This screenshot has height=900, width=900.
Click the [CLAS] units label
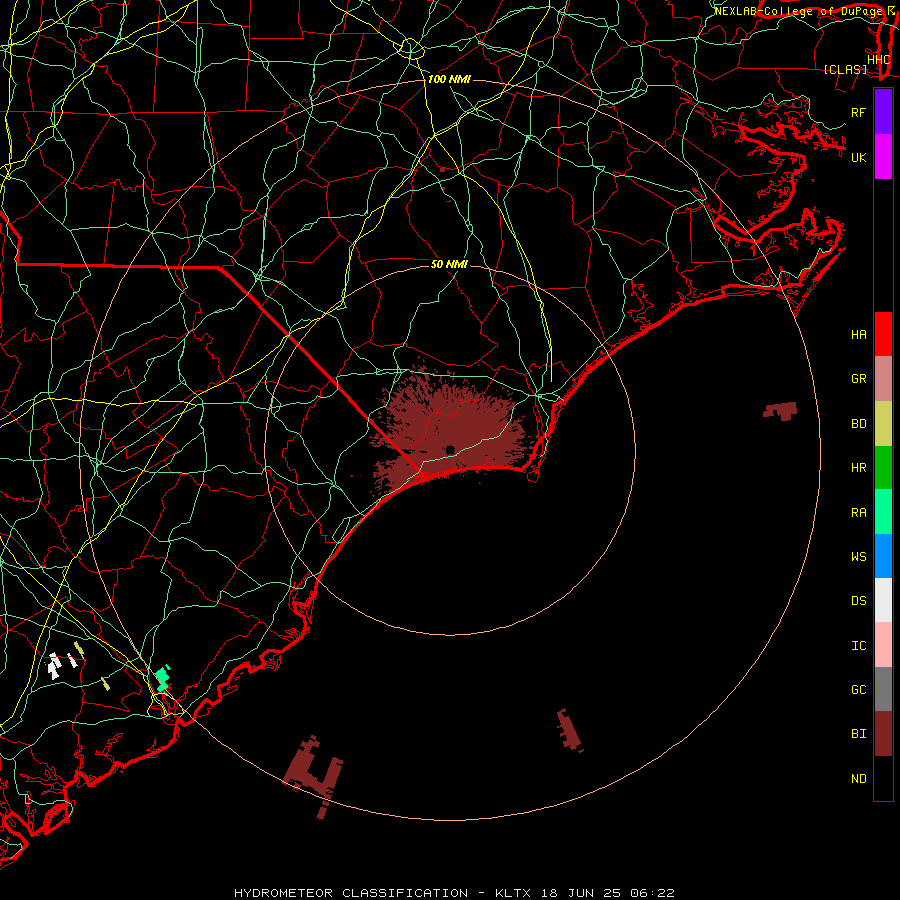(845, 70)
